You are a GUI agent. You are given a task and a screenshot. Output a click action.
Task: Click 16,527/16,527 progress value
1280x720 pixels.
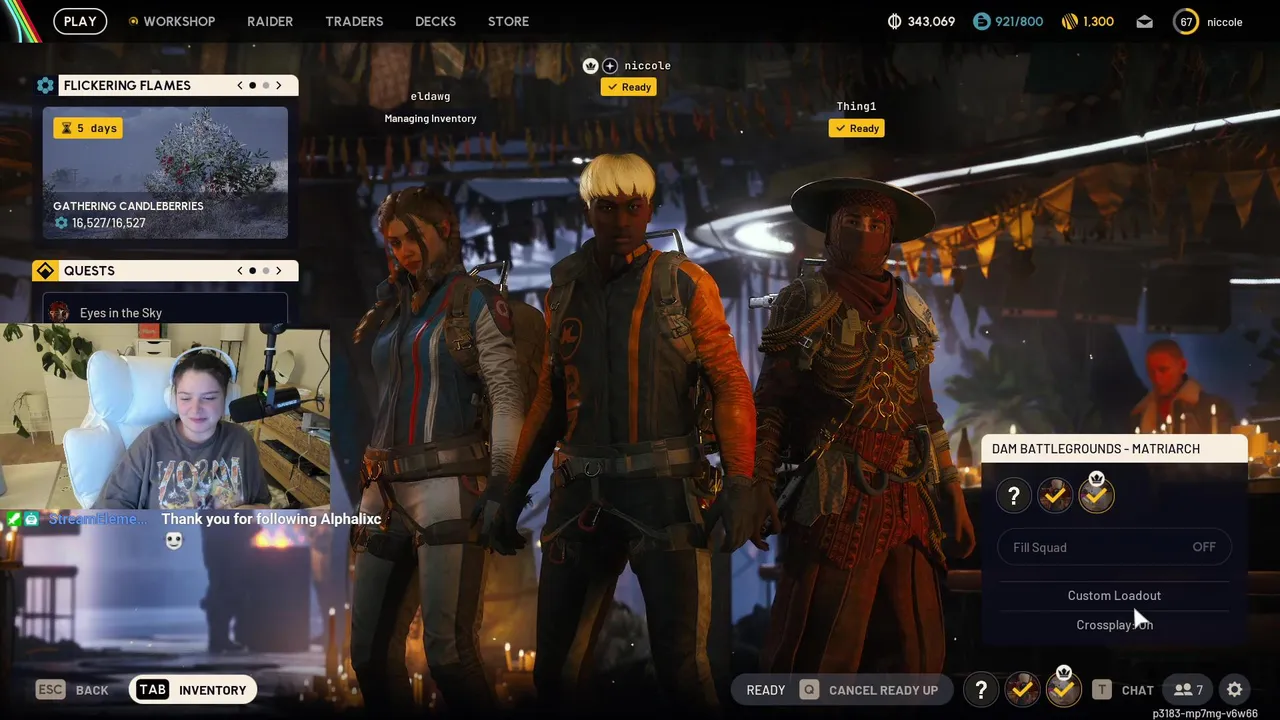(108, 223)
